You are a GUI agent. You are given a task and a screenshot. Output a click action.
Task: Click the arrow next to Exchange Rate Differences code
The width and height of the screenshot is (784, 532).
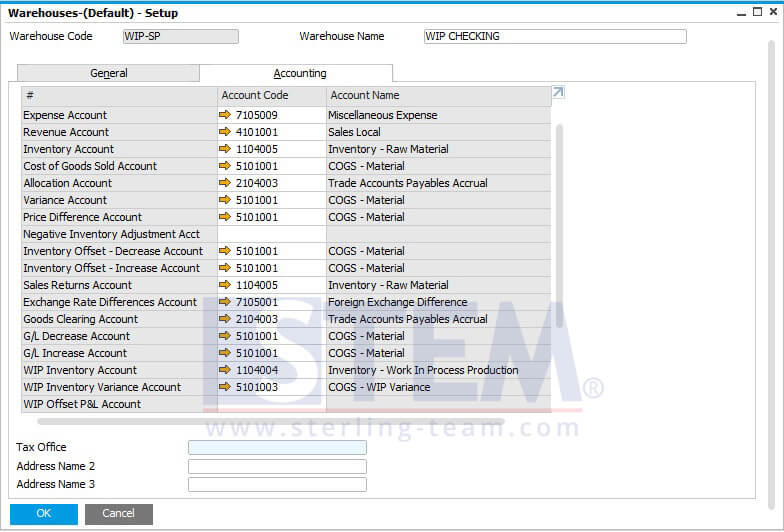click(224, 302)
